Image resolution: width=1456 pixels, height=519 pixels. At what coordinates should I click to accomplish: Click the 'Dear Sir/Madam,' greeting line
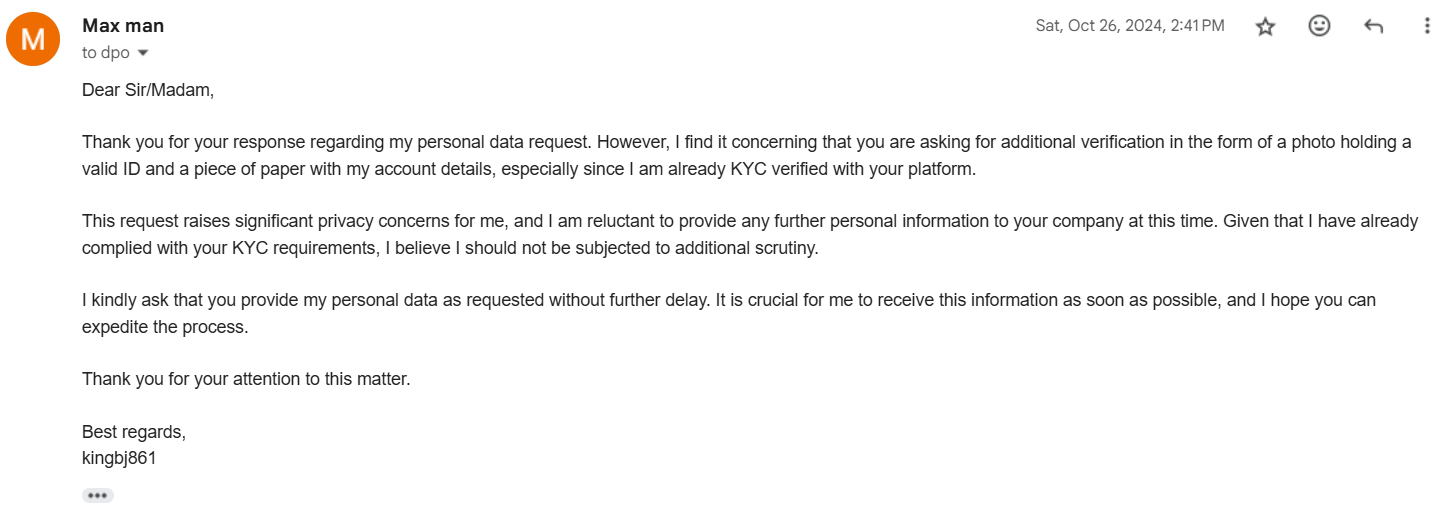[x=148, y=90]
